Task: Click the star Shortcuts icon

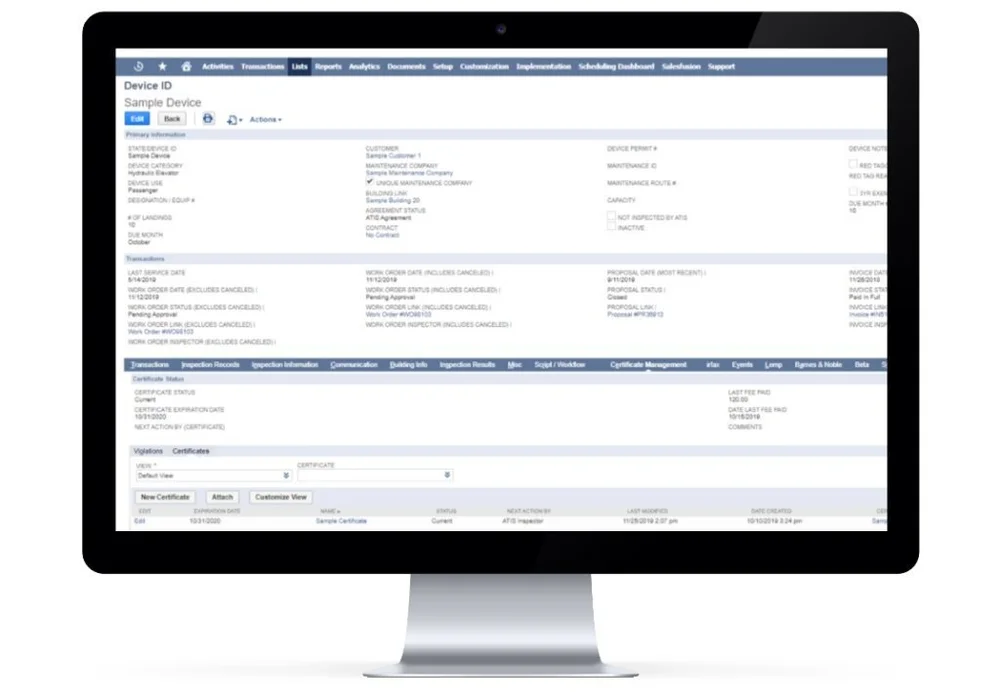Action: [162, 66]
